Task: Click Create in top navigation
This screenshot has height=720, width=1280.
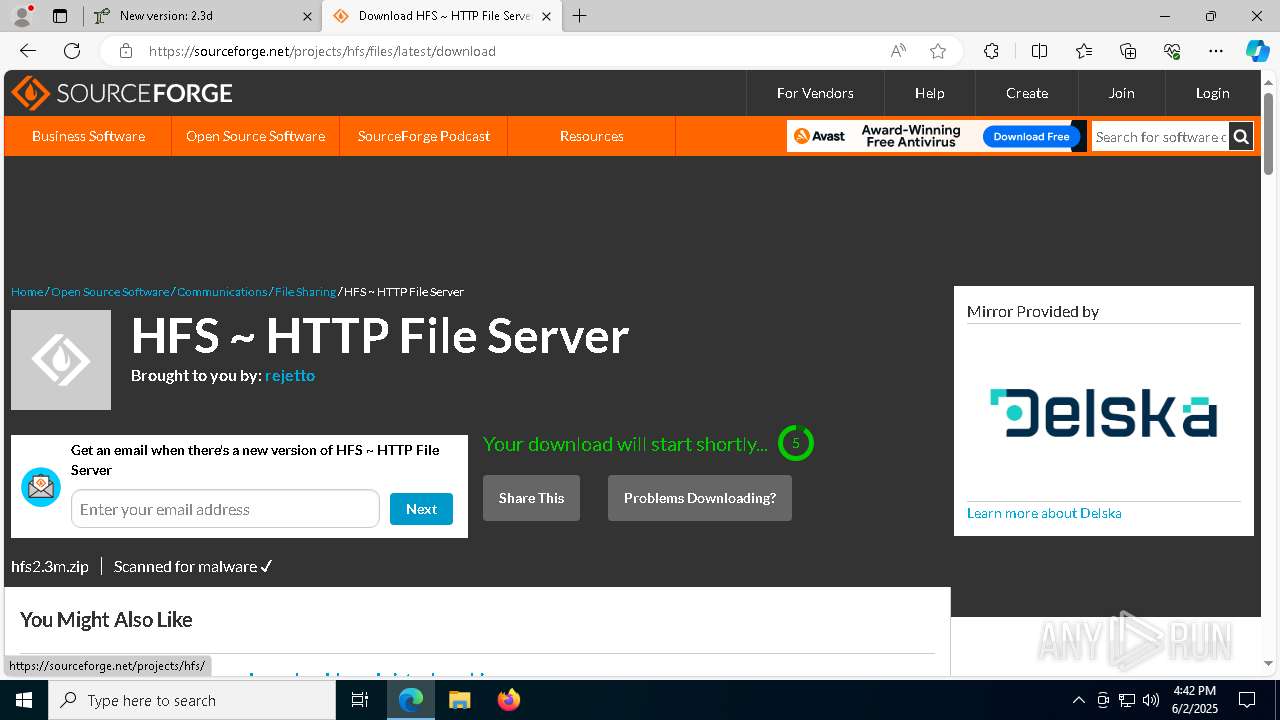Action: (1027, 93)
